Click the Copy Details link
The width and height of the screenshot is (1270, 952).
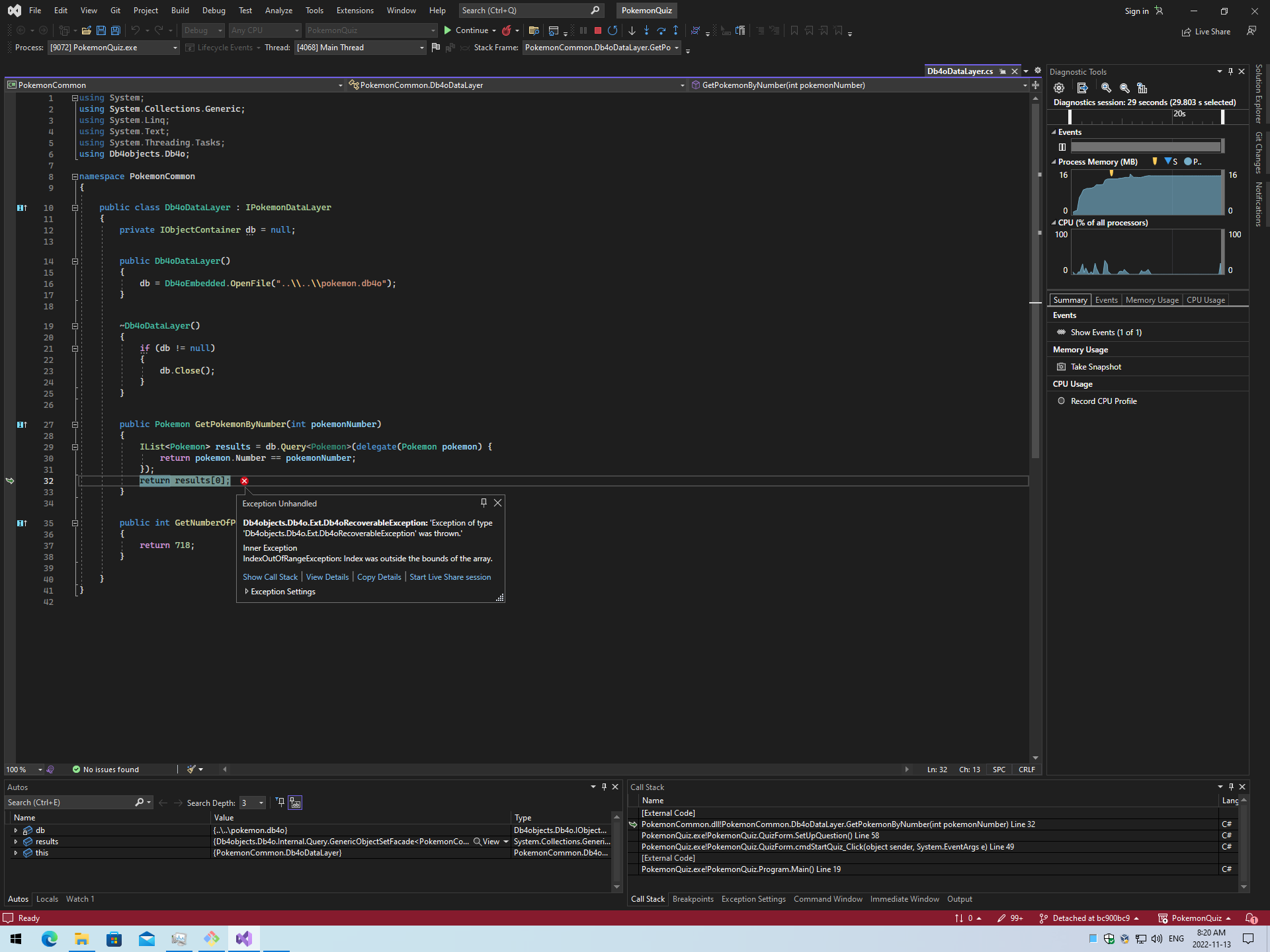pyautogui.click(x=379, y=577)
